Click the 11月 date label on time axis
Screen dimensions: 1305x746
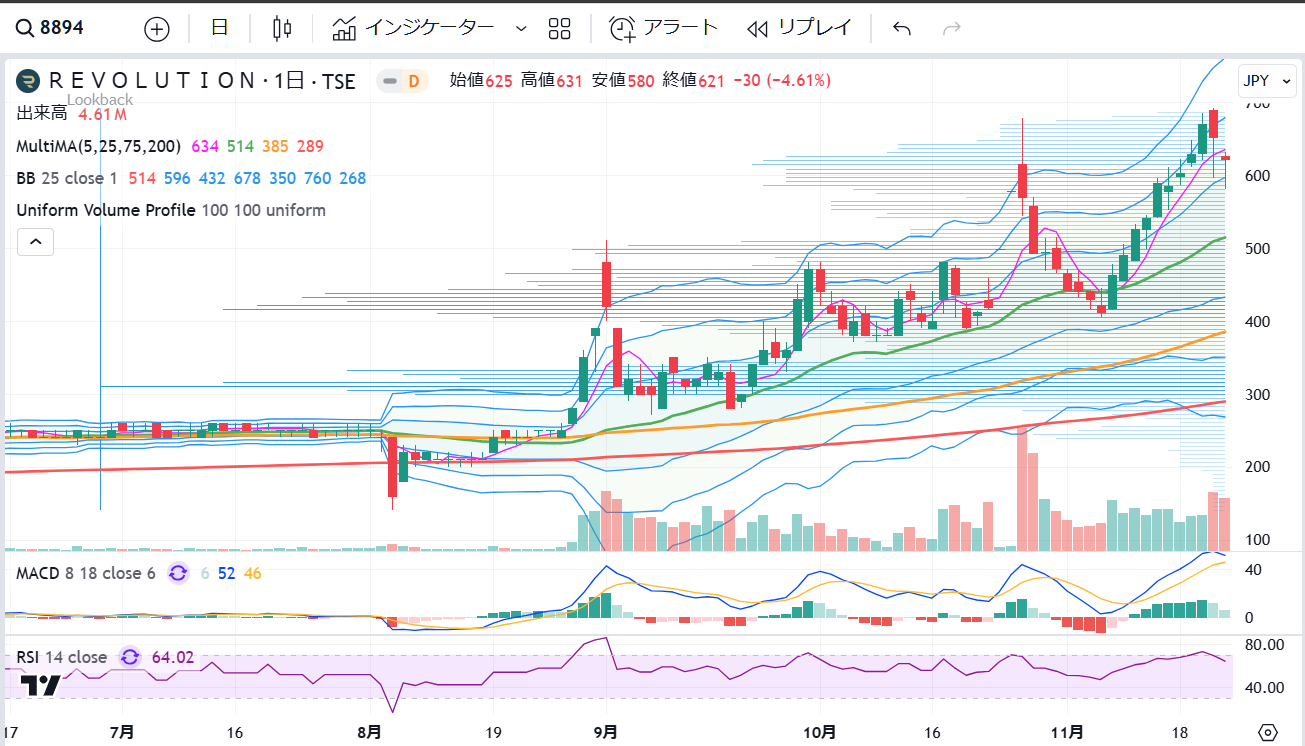1068,732
